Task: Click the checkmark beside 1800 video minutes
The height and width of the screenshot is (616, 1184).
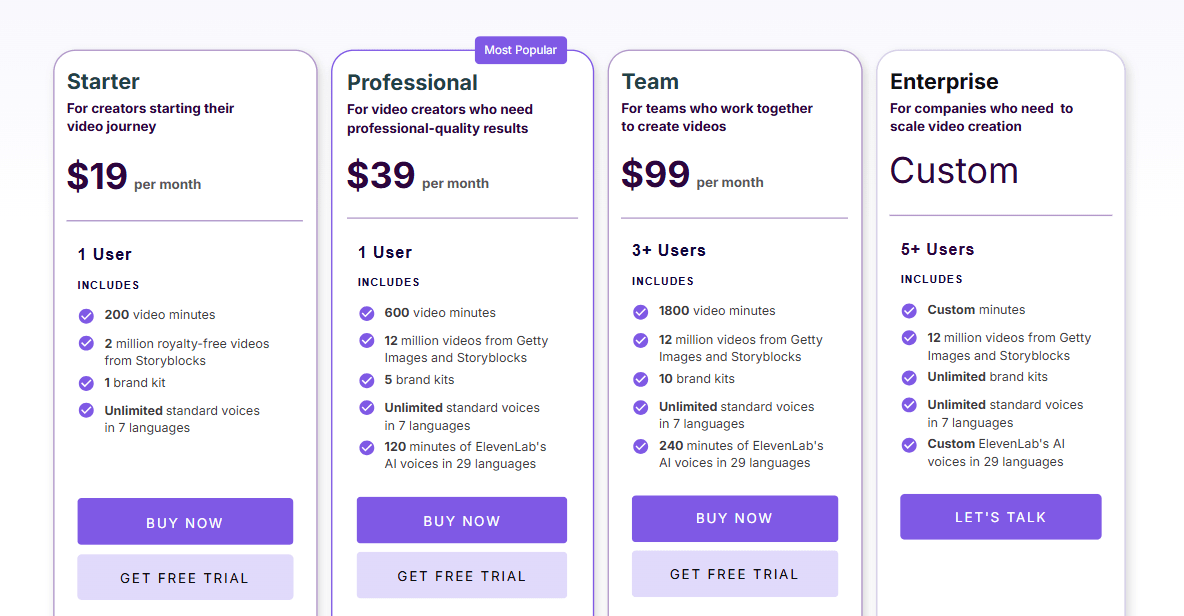Action: coord(640,311)
